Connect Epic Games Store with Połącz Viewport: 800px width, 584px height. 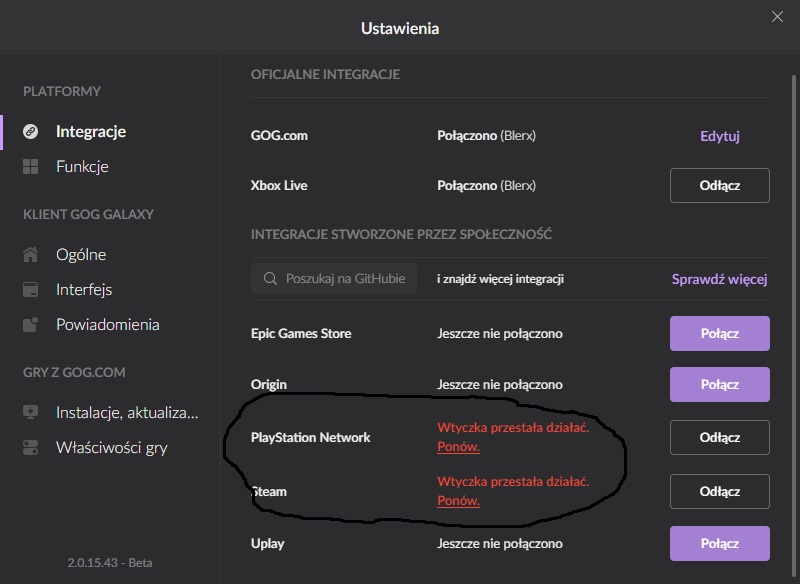[719, 334]
